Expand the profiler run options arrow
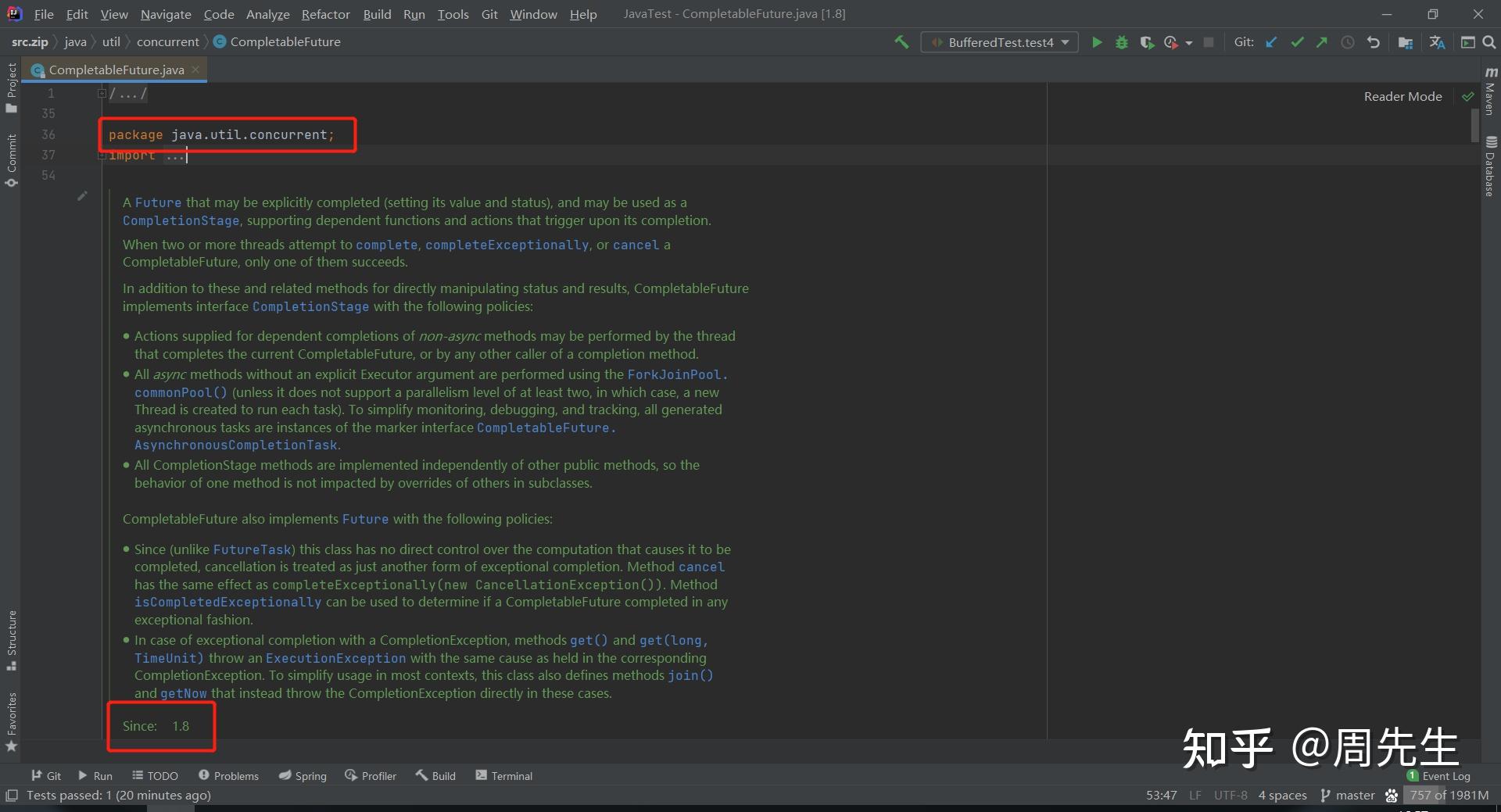This screenshot has height=812, width=1501. 1189,43
